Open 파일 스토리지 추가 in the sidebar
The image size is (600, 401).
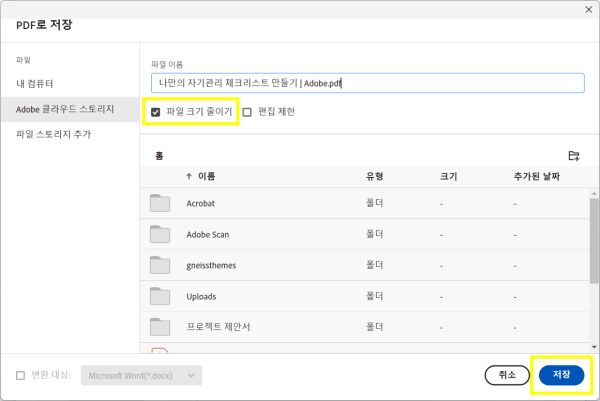pyautogui.click(x=54, y=134)
